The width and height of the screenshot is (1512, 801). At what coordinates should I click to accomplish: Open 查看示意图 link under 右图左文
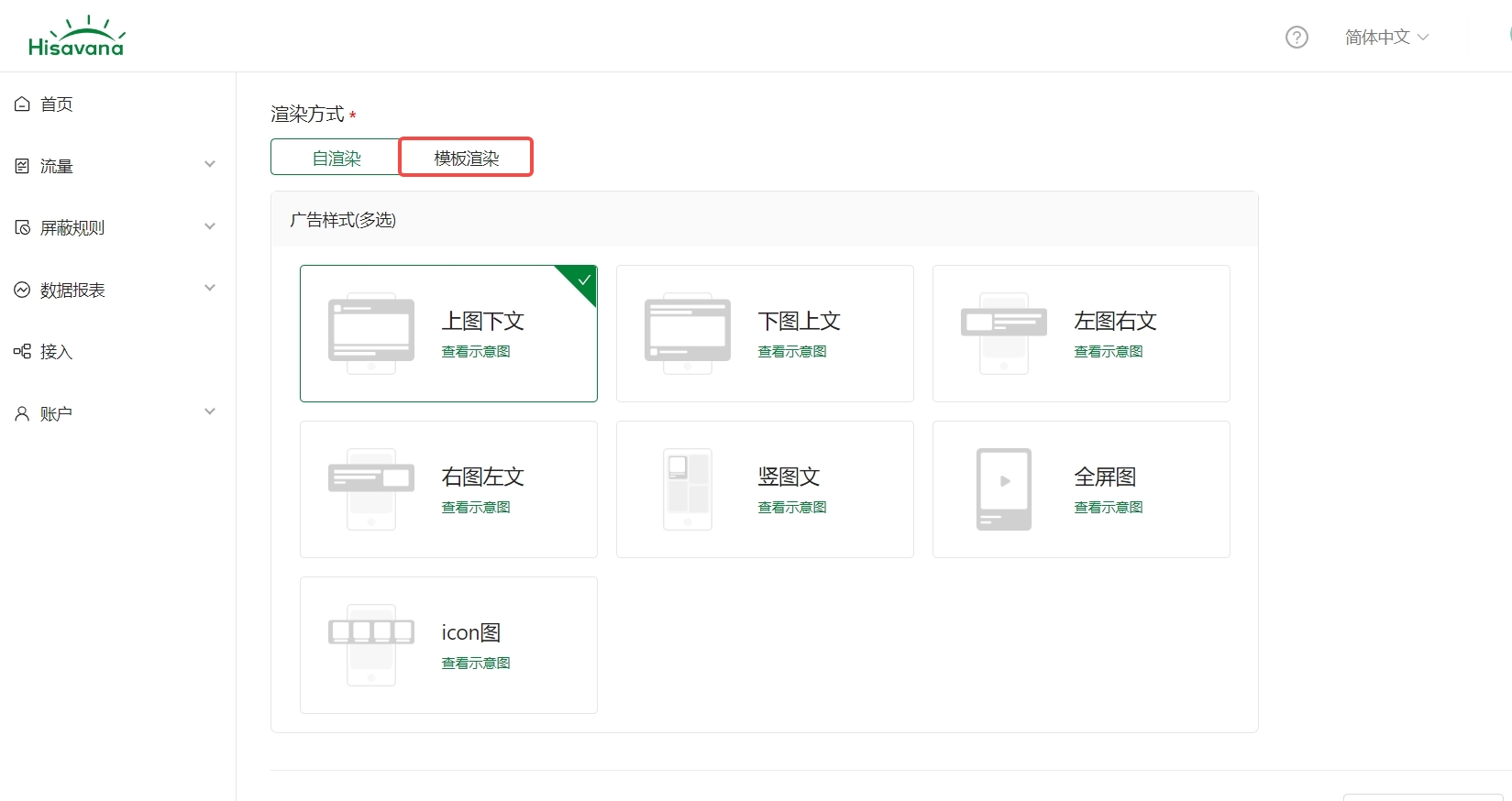[476, 508]
